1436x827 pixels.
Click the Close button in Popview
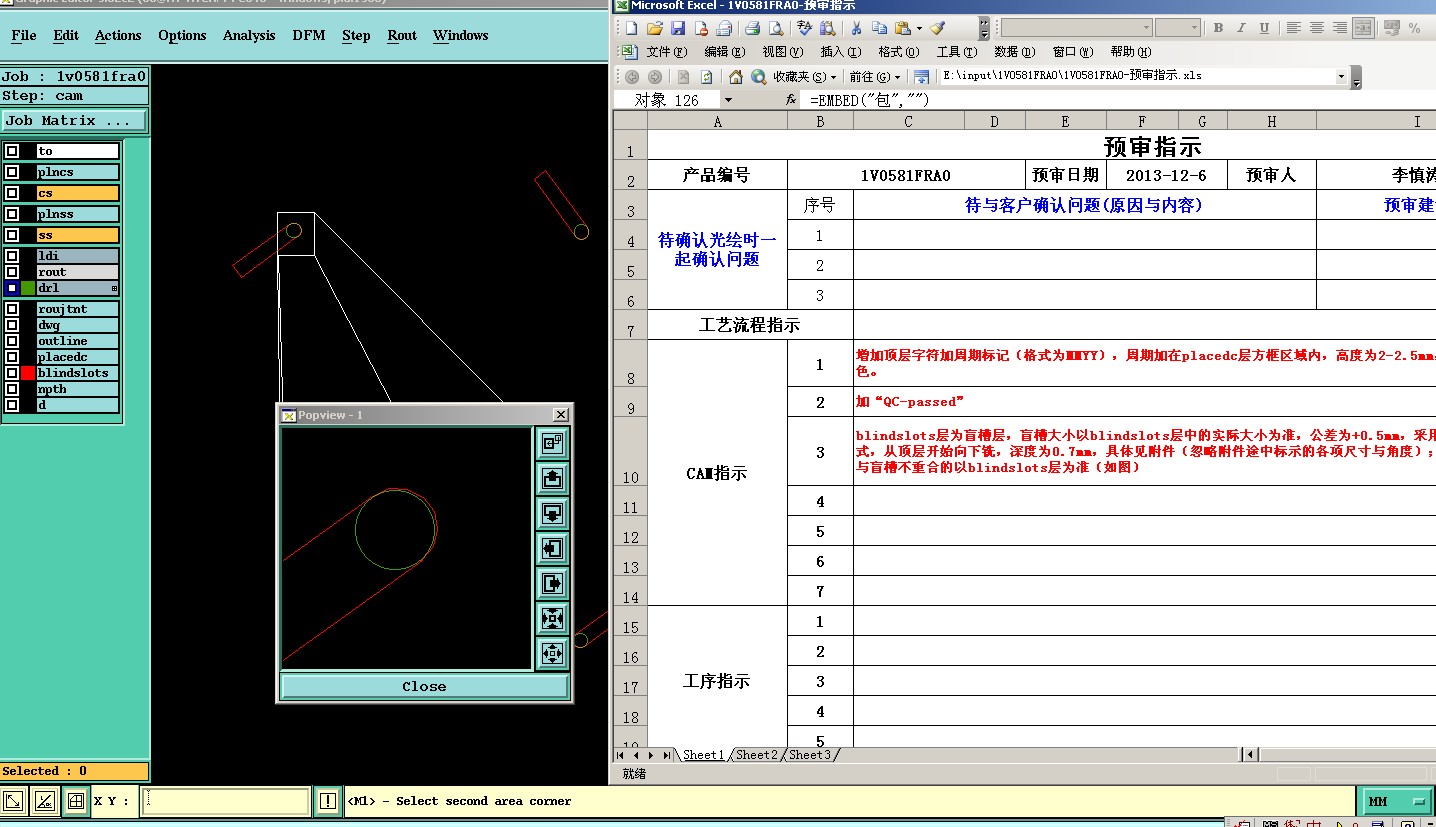(x=424, y=686)
